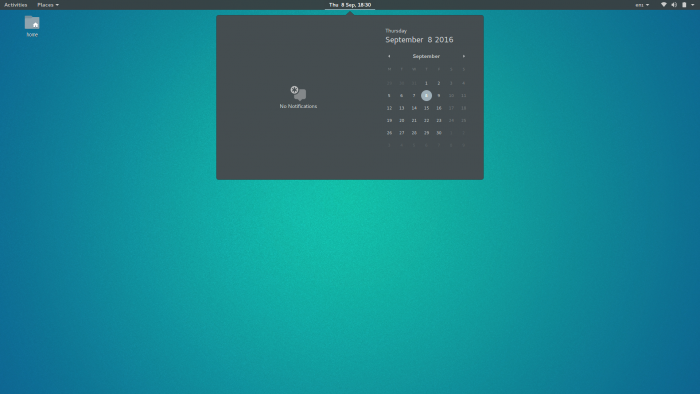Select day 15 in the calendar
The image size is (700, 394).
pyautogui.click(x=426, y=108)
